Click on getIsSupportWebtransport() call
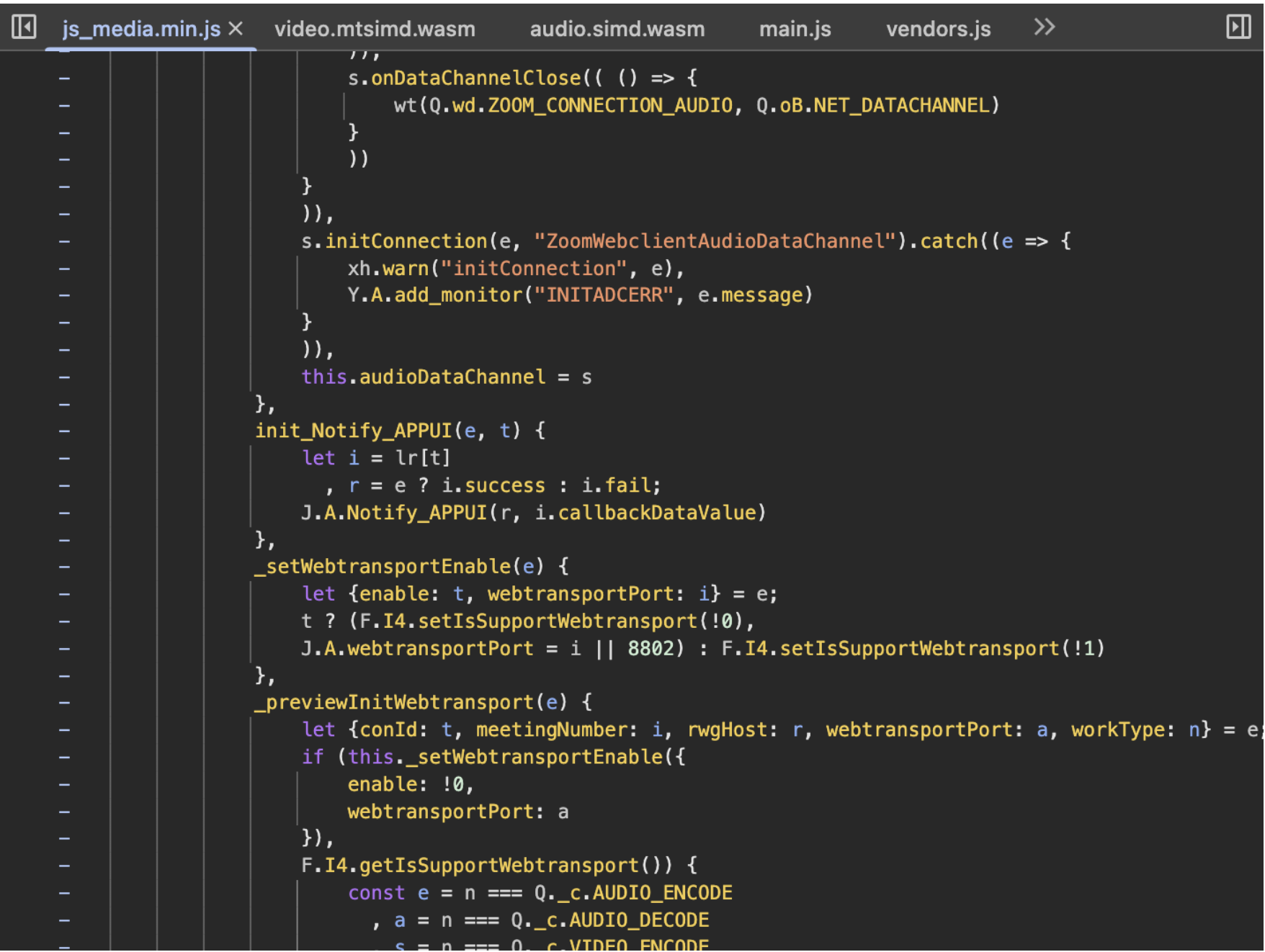Screen dimensions: 1265x952 coord(517,866)
